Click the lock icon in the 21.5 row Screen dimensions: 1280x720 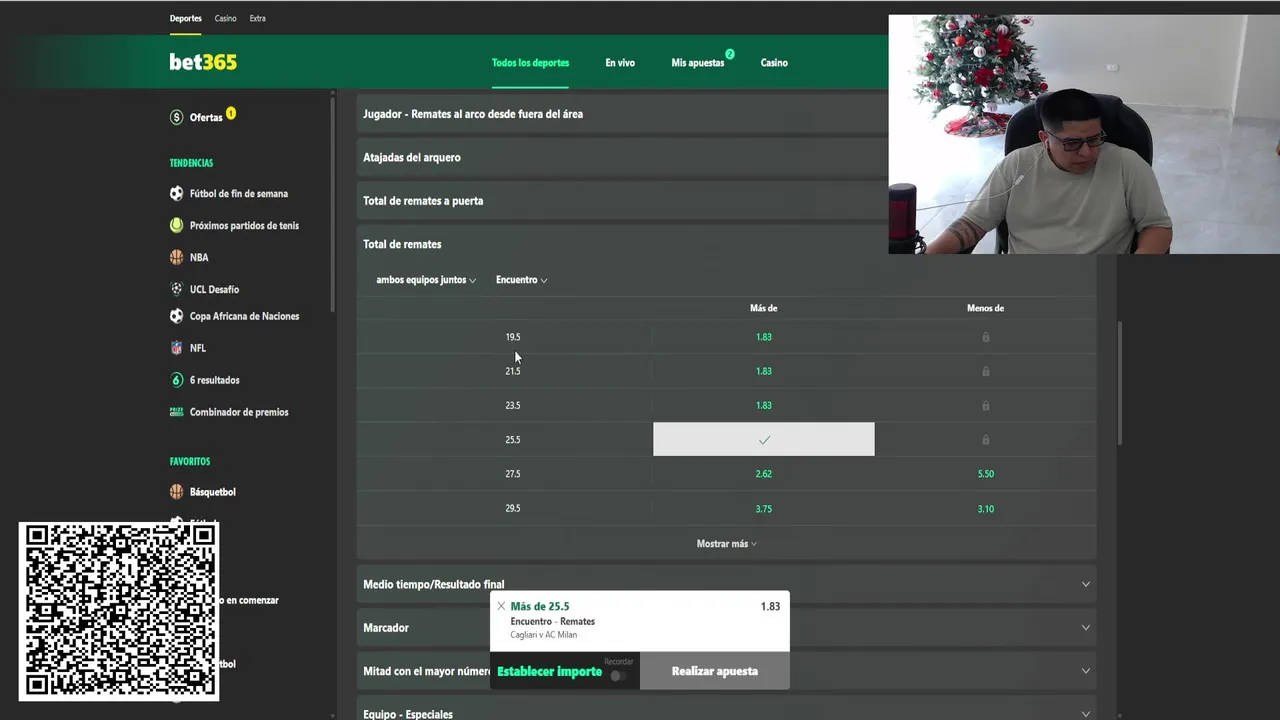985,371
